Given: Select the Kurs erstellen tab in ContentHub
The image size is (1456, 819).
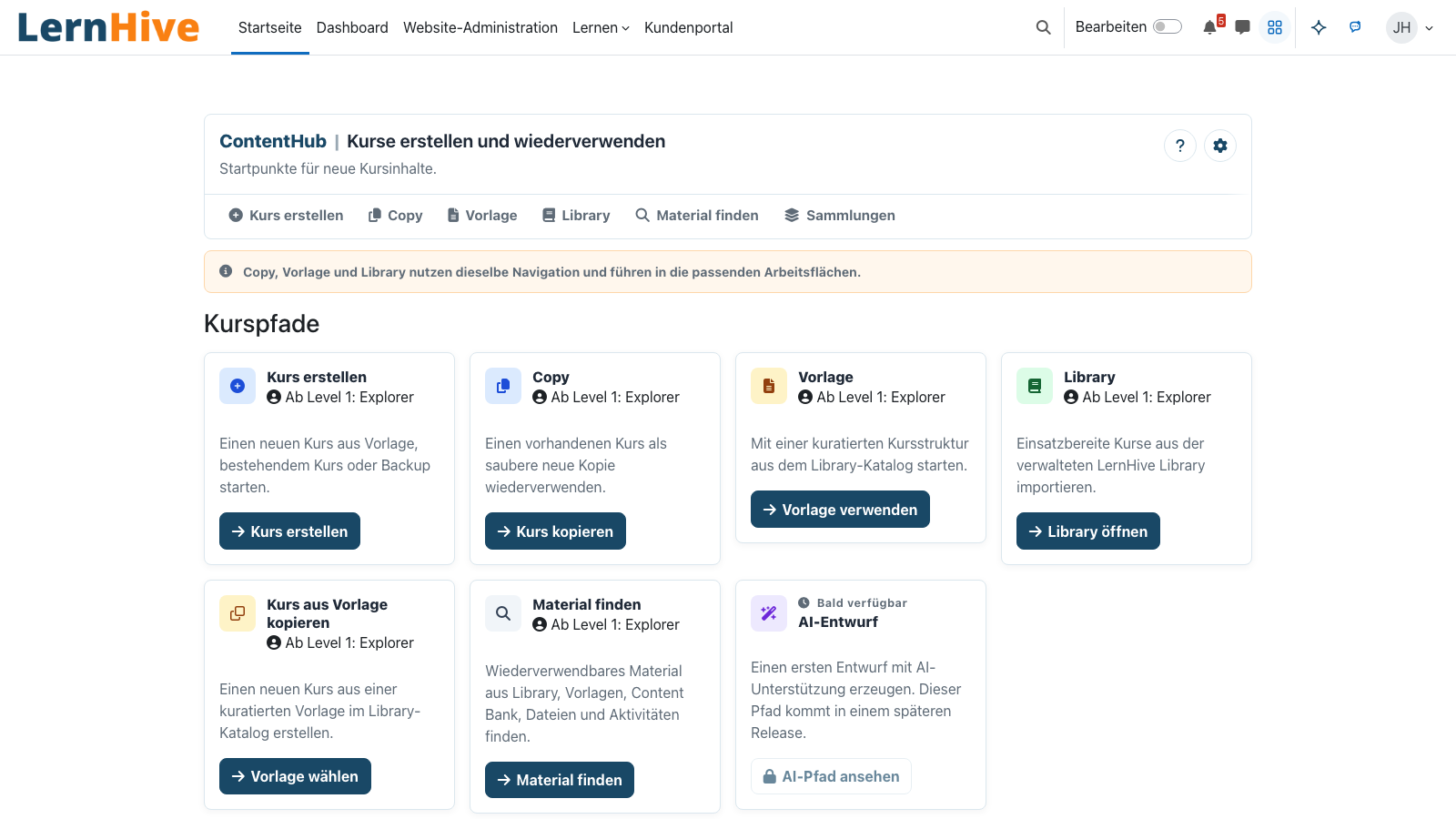Looking at the screenshot, I should tap(286, 216).
